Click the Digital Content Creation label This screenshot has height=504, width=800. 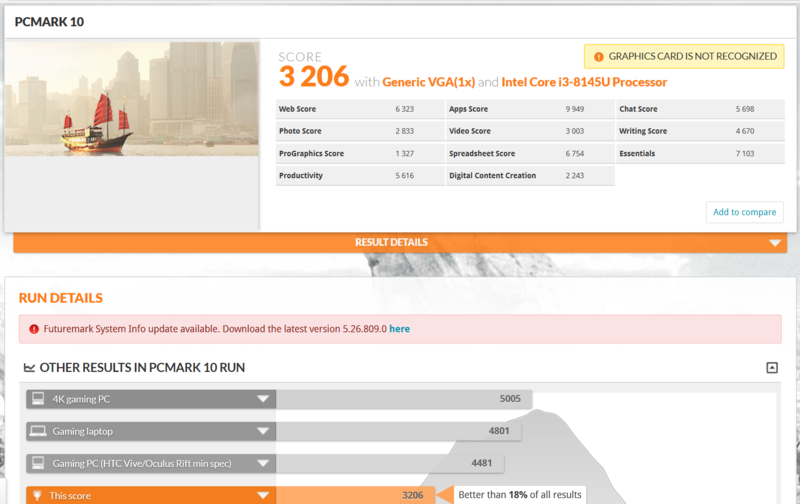tap(492, 175)
